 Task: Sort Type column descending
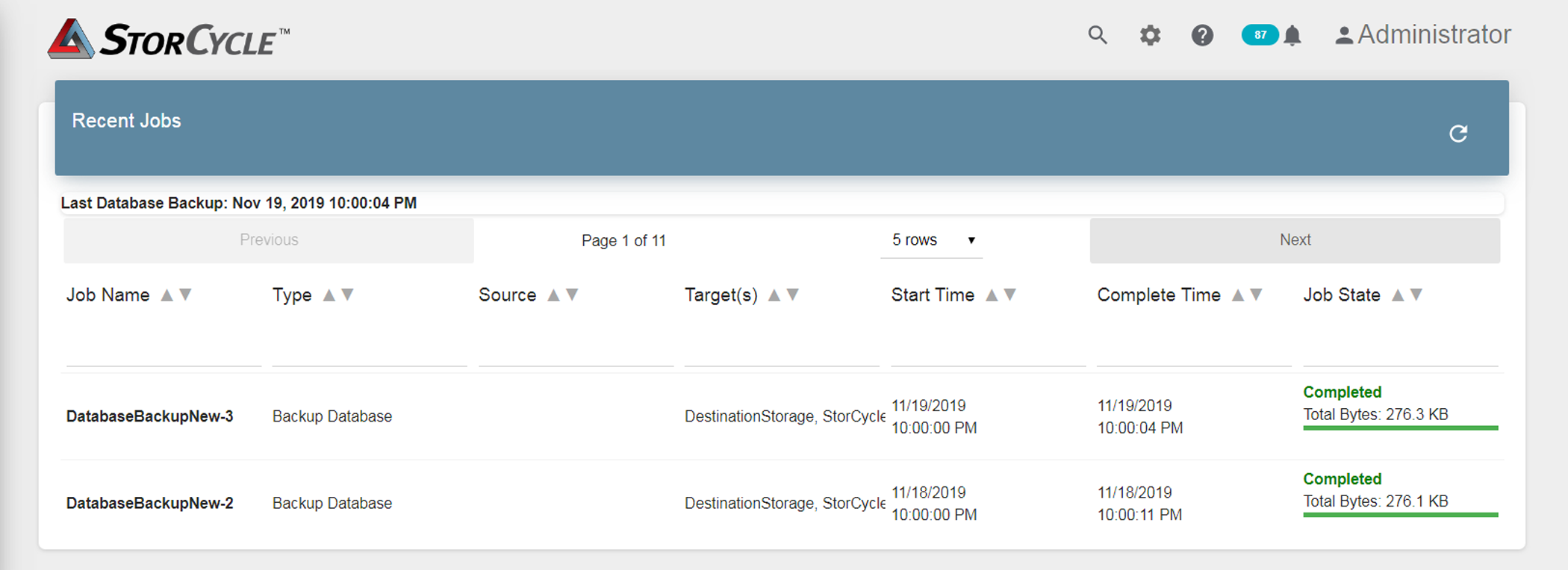point(348,295)
